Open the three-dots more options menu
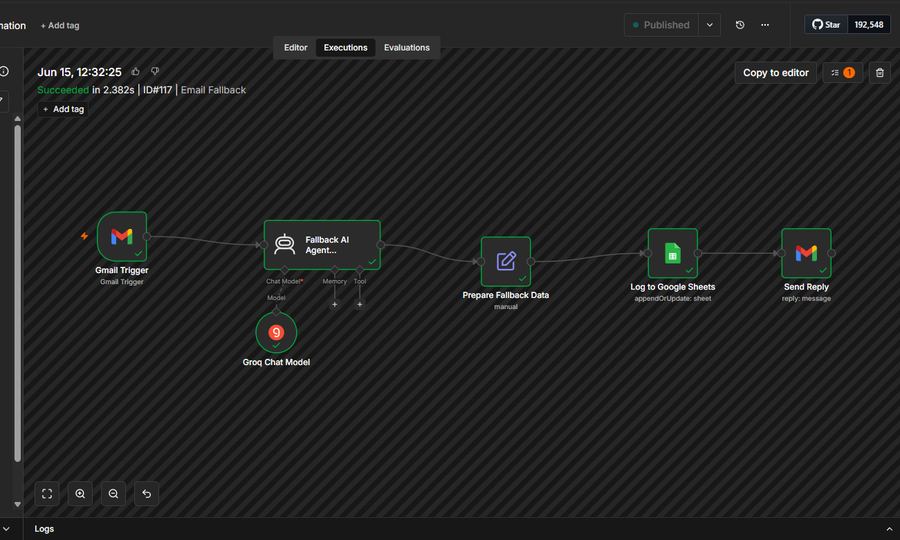This screenshot has height=540, width=900. click(765, 25)
